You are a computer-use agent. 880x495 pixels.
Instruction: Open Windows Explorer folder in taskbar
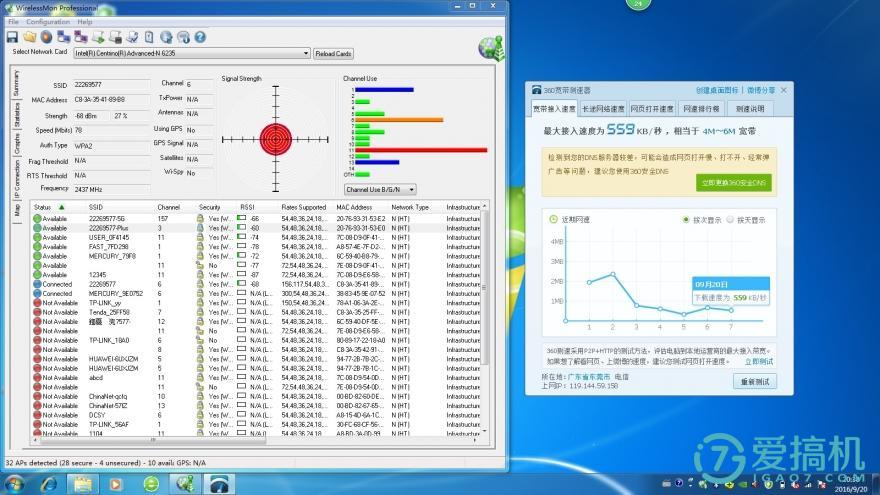(83, 484)
